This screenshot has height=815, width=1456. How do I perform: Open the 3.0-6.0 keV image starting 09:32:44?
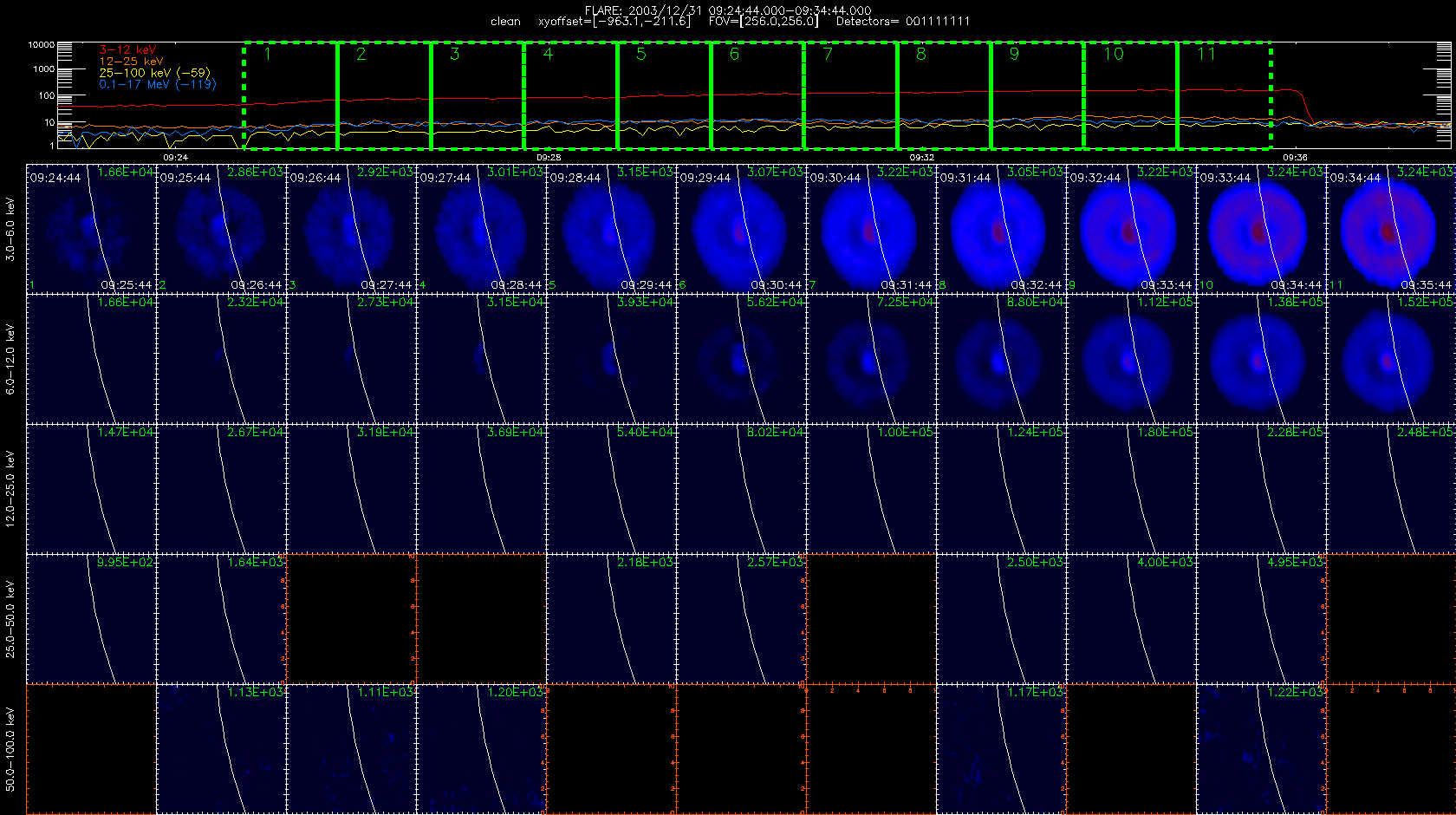pos(1131,229)
